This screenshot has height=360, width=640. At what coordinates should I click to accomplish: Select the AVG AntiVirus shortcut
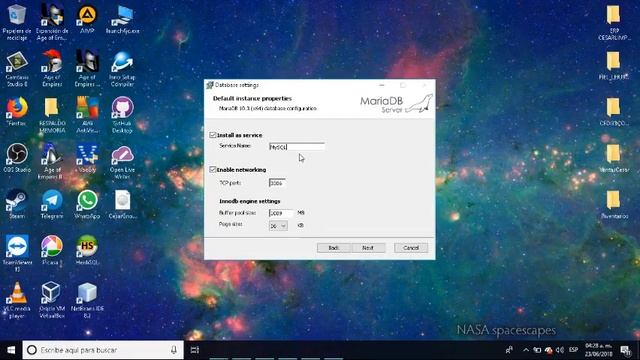click(x=87, y=115)
